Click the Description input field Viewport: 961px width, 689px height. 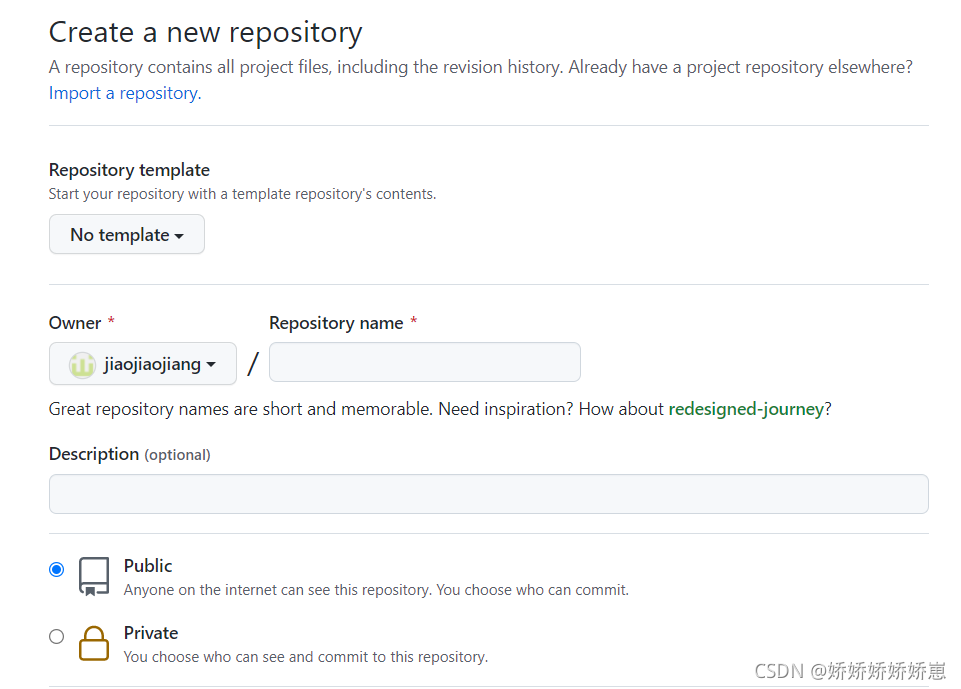[x=488, y=493]
